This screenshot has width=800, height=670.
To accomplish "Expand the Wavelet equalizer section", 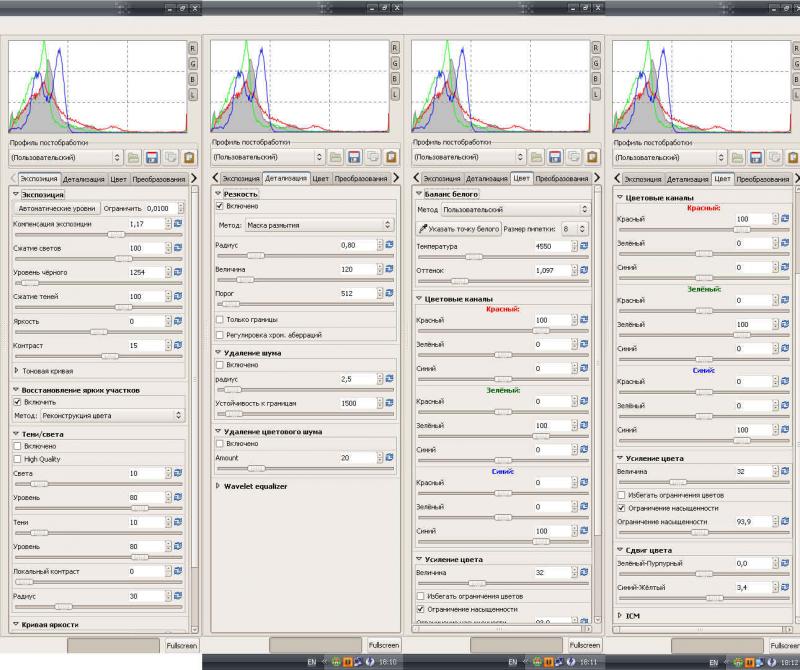I will (218, 486).
